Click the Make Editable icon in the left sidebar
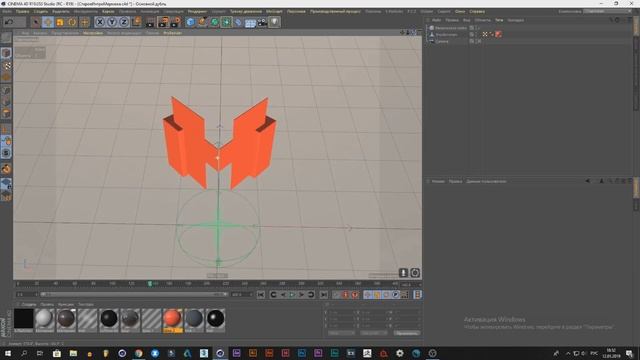This screenshot has width=640, height=360. click(6, 38)
